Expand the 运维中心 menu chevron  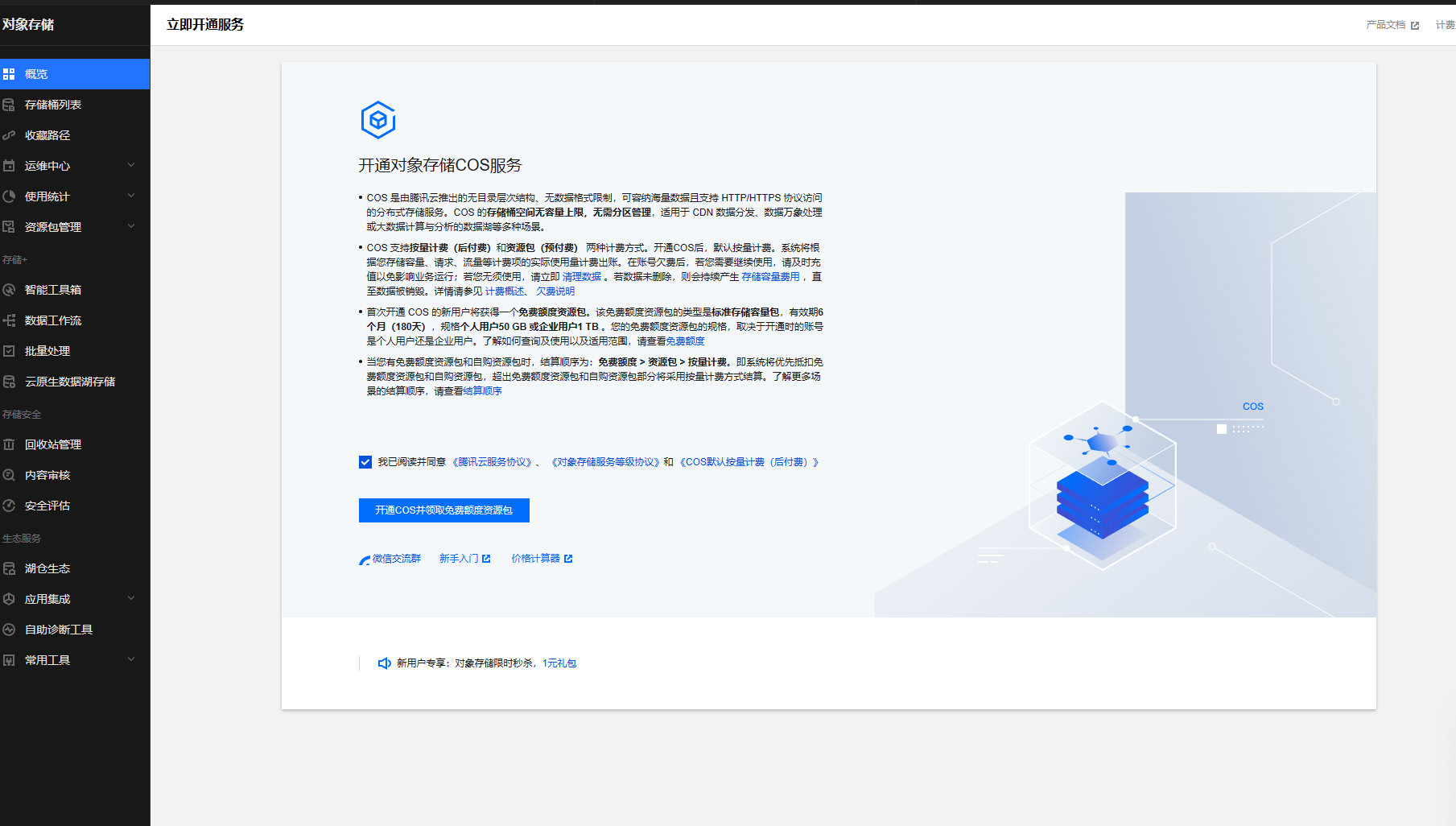point(131,165)
